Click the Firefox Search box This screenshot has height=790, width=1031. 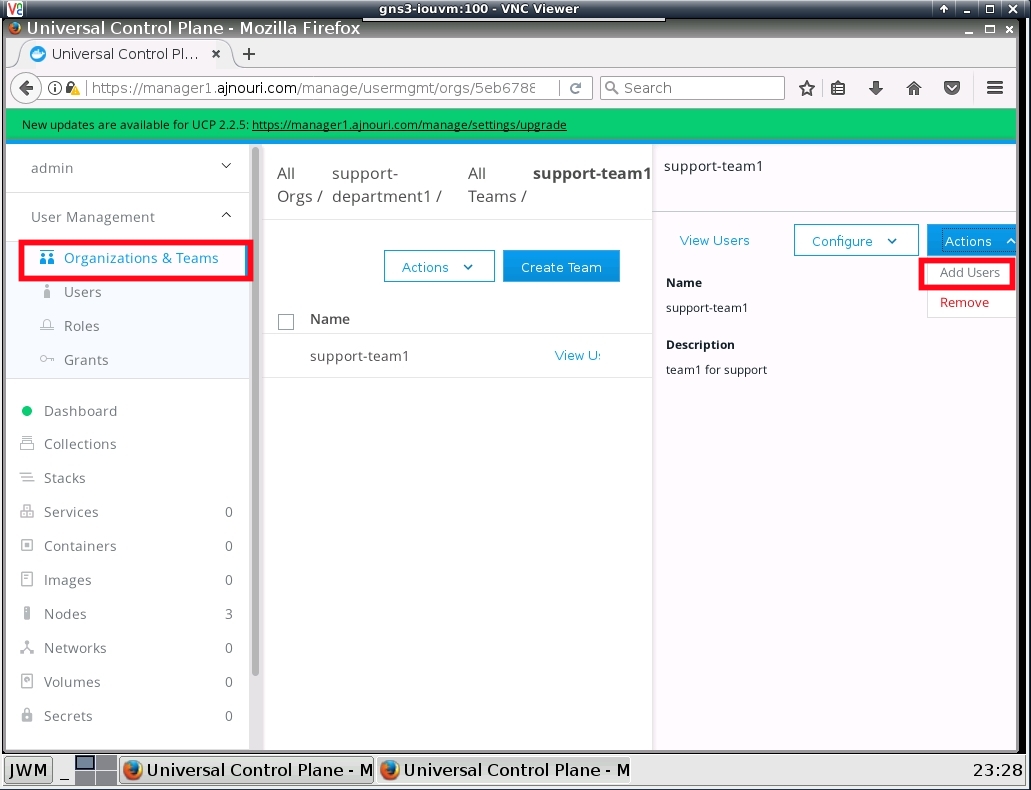tap(692, 88)
